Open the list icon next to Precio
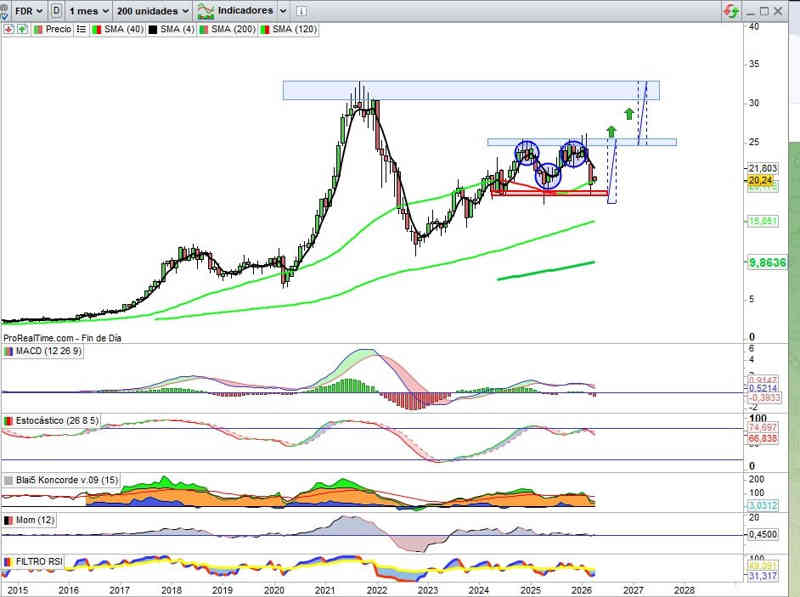The height and width of the screenshot is (597, 800). pos(81,30)
